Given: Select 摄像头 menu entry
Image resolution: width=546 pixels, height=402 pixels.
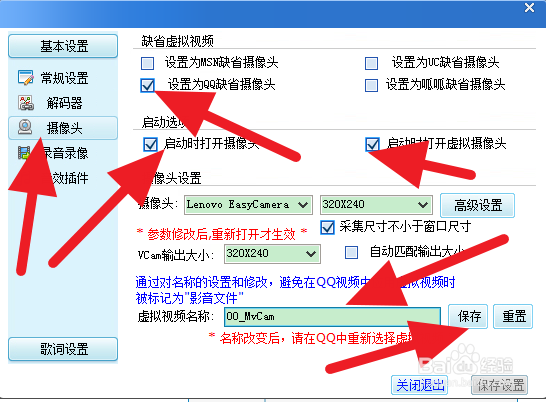Looking at the screenshot, I should click(x=63, y=128).
